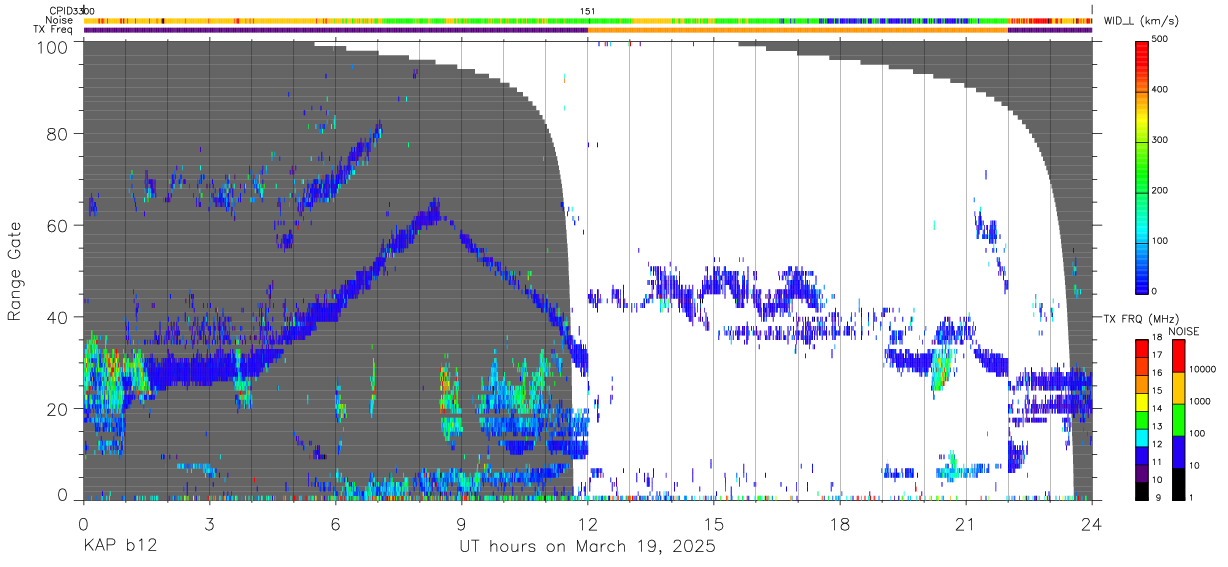Screen dimensions: 1228x567
Task: Click UT hours axis tick '24'
Action: [1092, 523]
